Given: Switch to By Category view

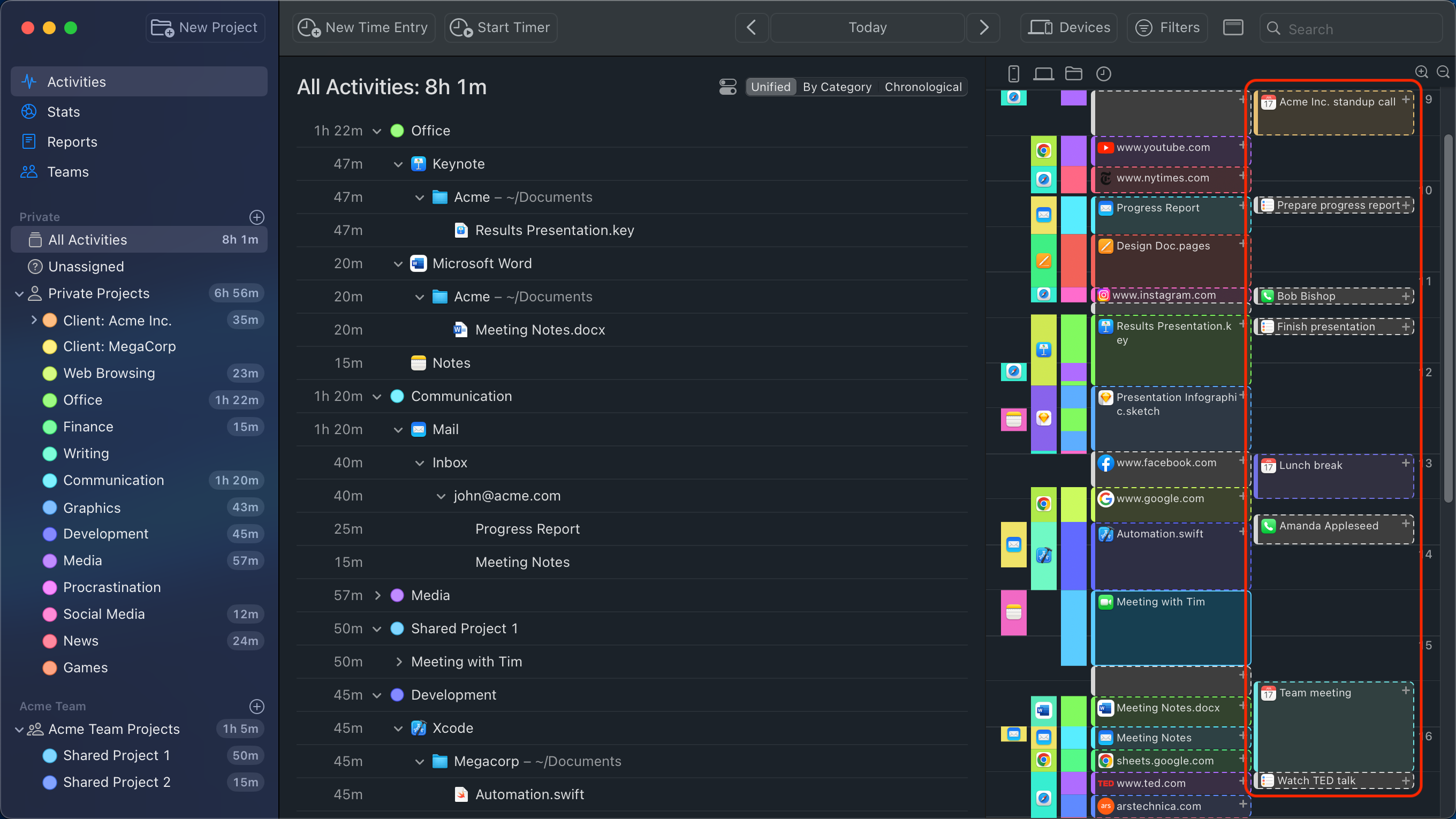Looking at the screenshot, I should [x=837, y=87].
